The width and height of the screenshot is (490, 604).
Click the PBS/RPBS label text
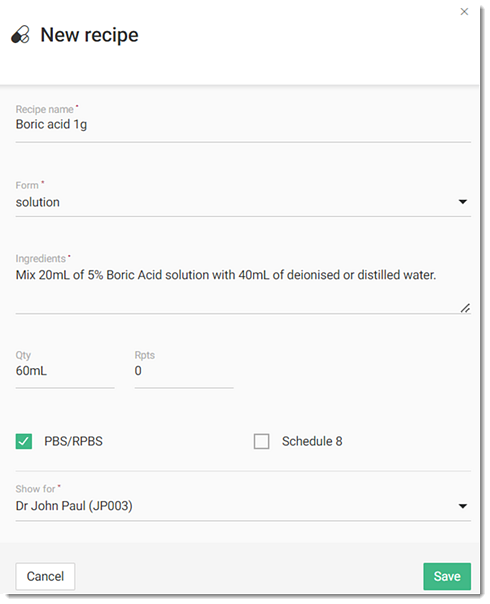coord(74,441)
